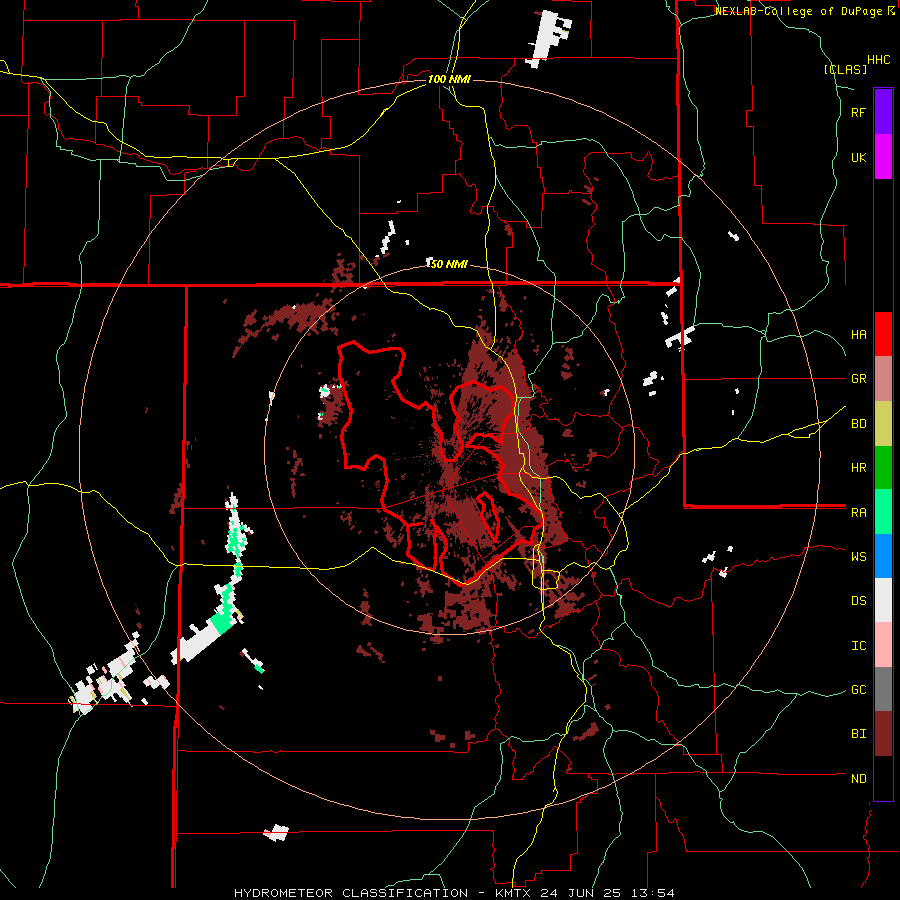Click the BI legend label

point(858,734)
